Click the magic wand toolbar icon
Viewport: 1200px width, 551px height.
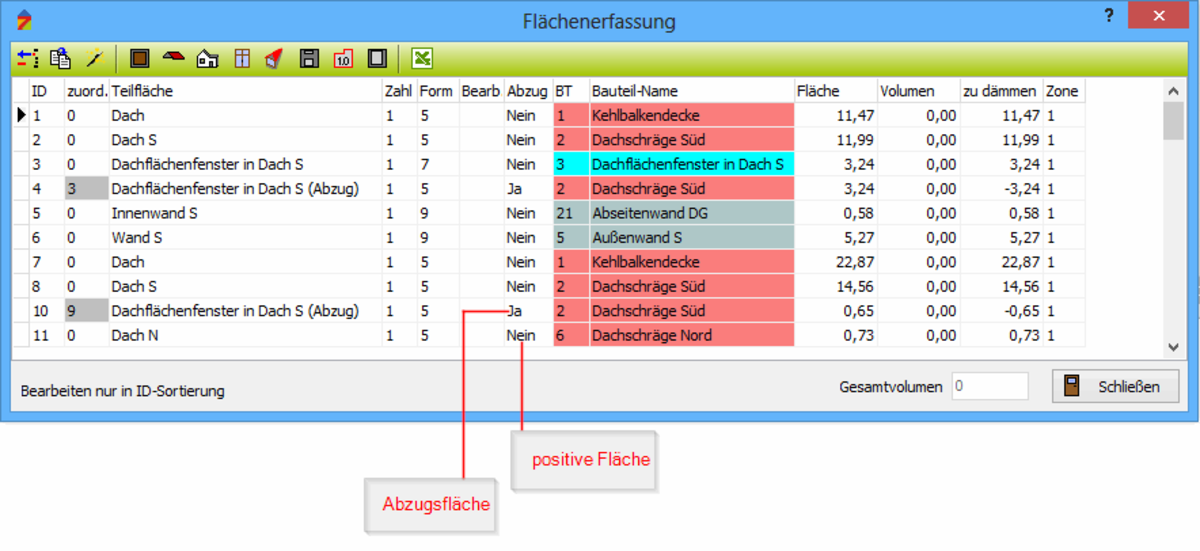tap(95, 58)
